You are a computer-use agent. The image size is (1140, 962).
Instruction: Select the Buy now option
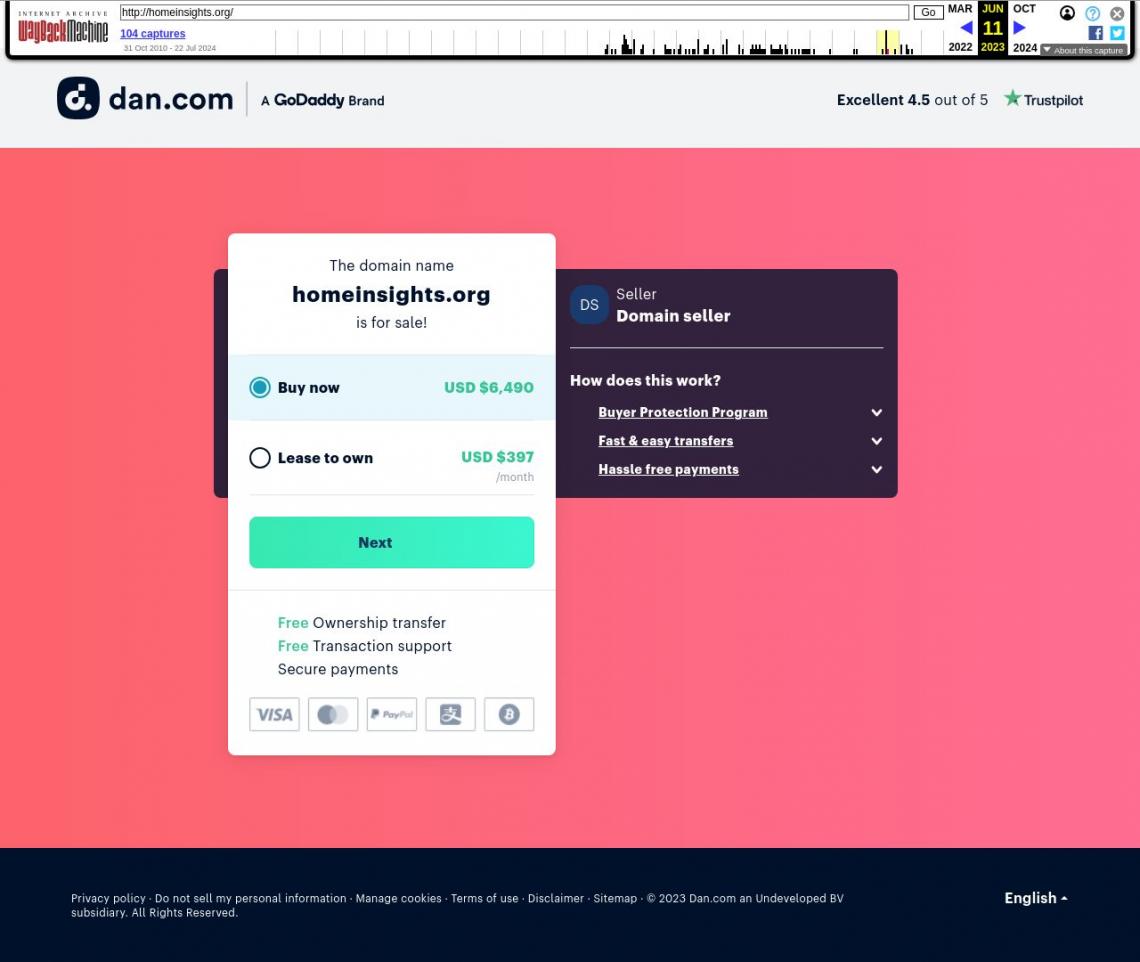coord(260,387)
